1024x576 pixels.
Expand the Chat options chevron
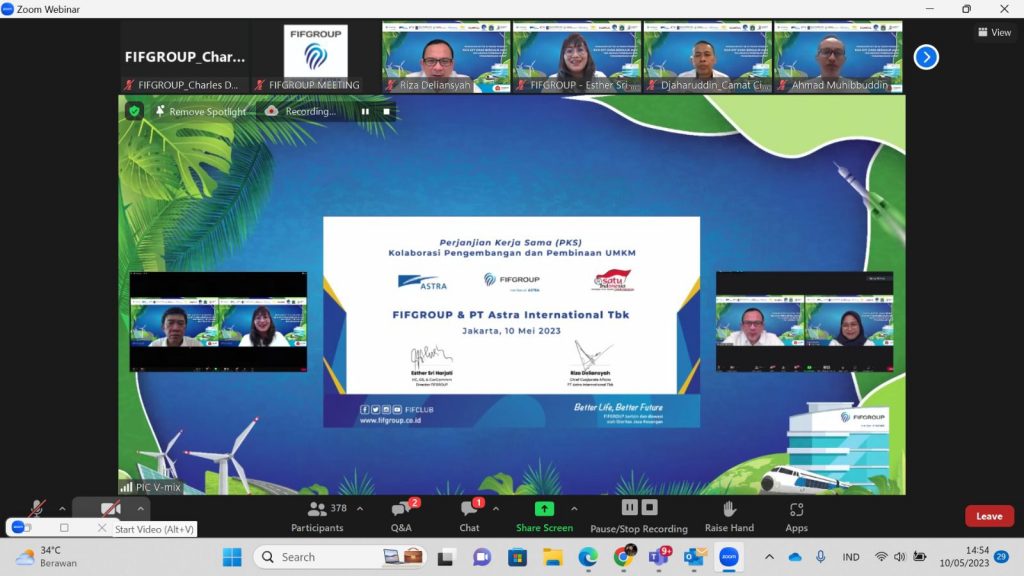(495, 509)
